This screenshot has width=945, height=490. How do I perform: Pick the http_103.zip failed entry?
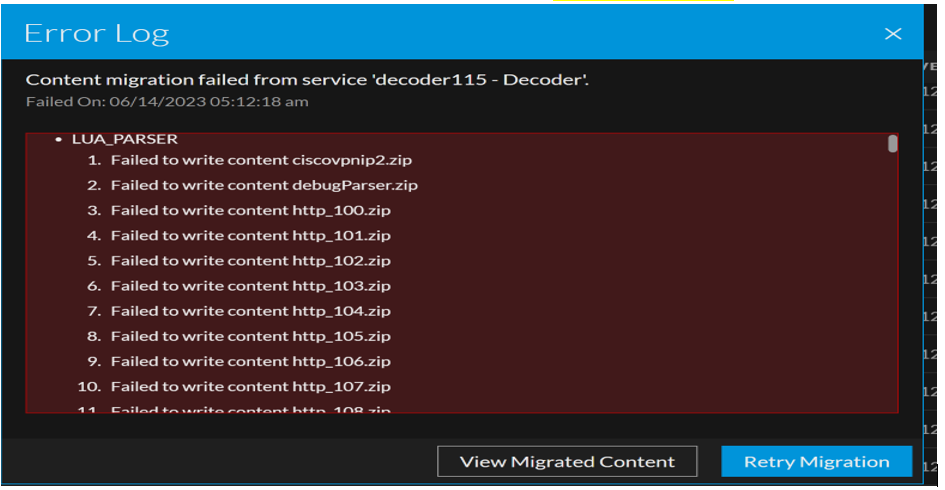(250, 286)
